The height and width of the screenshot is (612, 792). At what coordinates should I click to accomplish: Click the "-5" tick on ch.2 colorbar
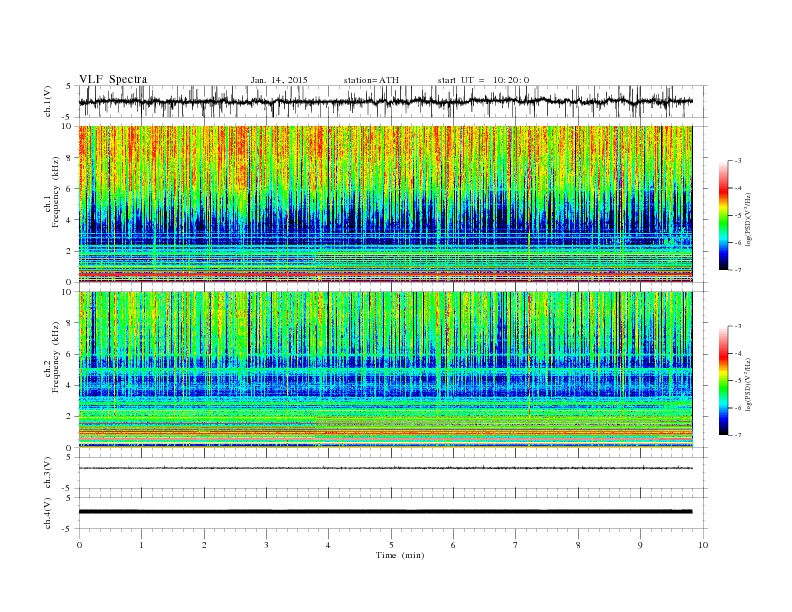pyautogui.click(x=737, y=381)
